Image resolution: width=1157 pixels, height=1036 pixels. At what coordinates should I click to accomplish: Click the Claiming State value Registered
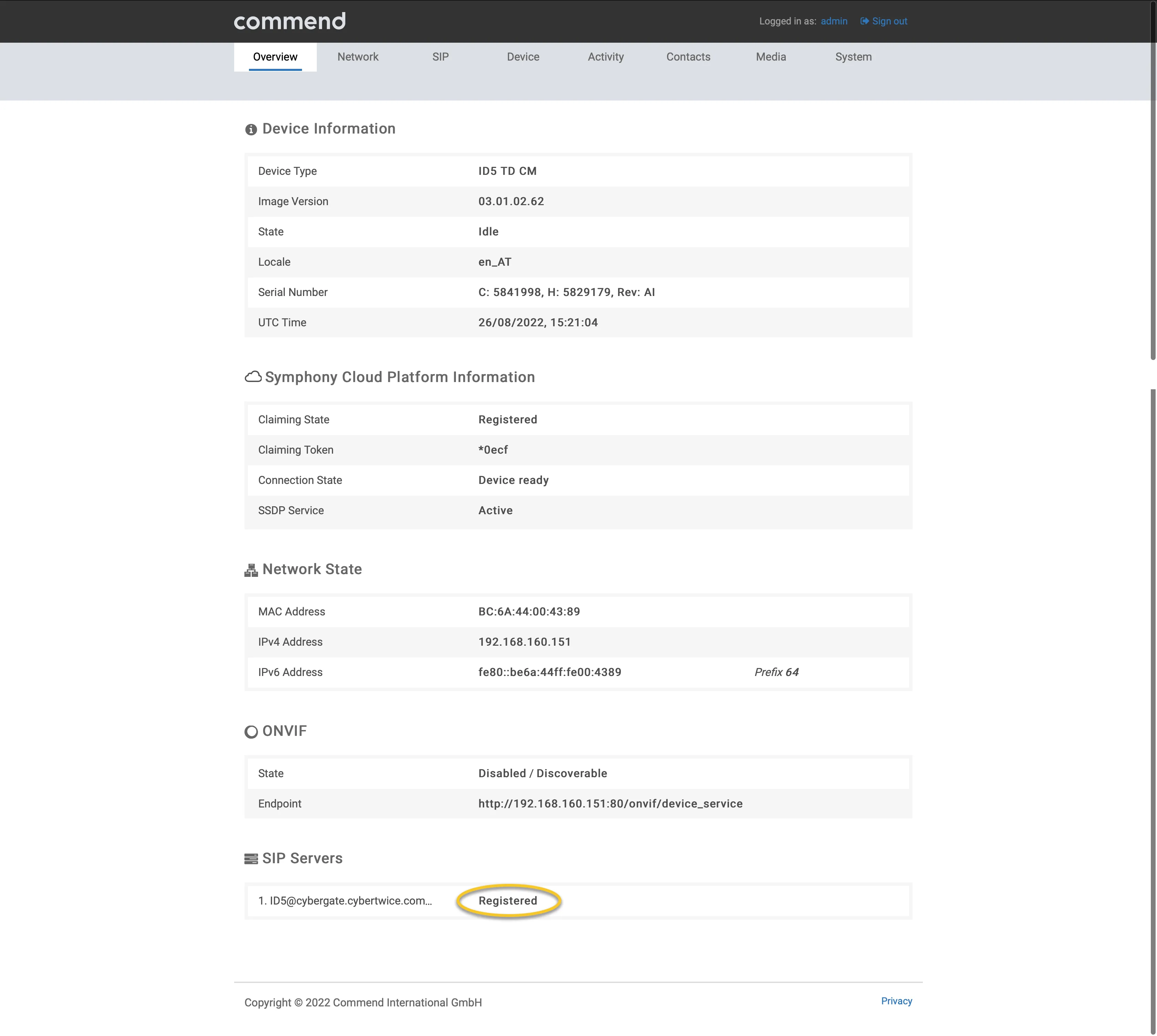[507, 420]
